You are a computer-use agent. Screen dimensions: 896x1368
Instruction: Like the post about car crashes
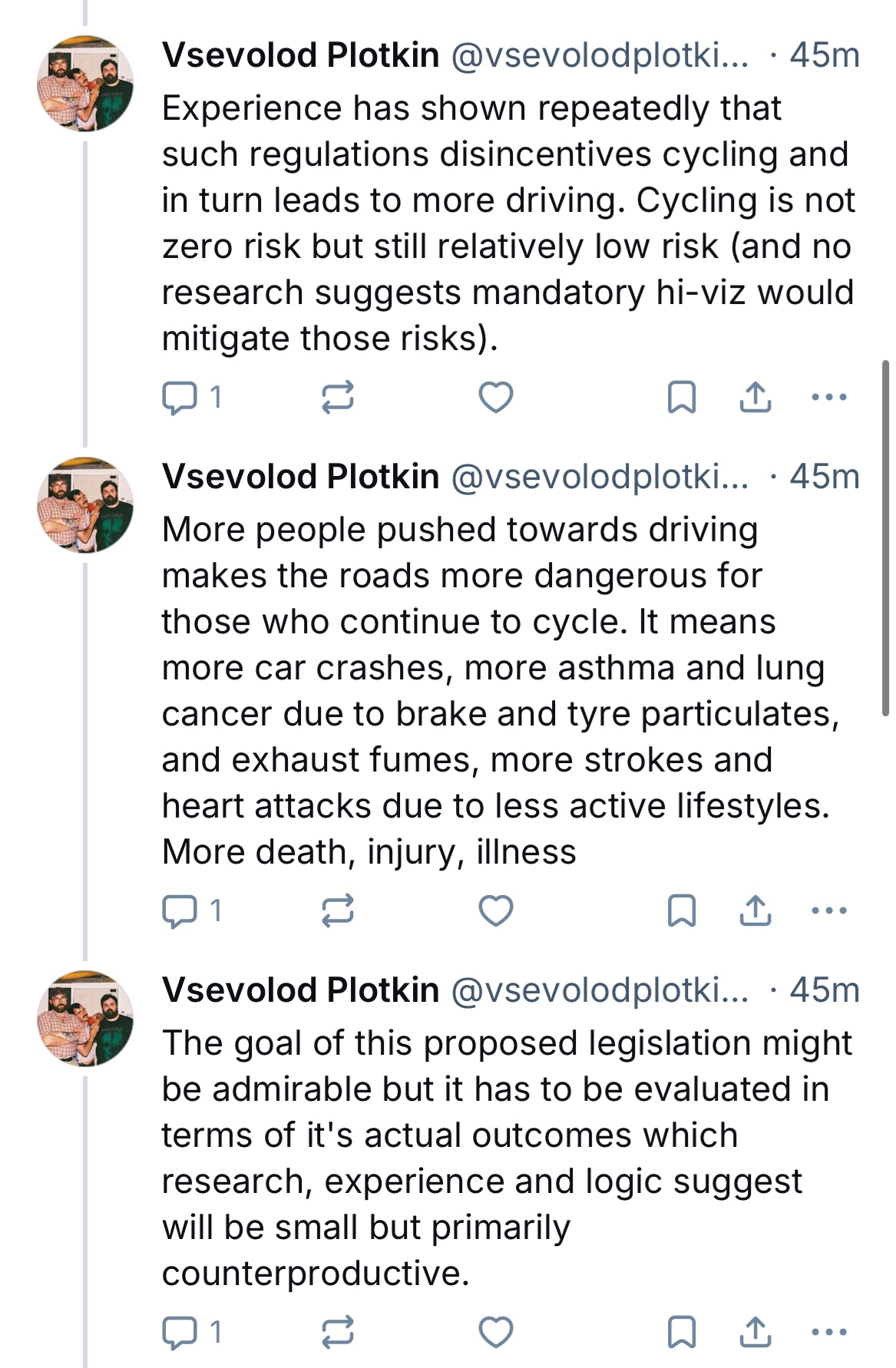click(495, 911)
